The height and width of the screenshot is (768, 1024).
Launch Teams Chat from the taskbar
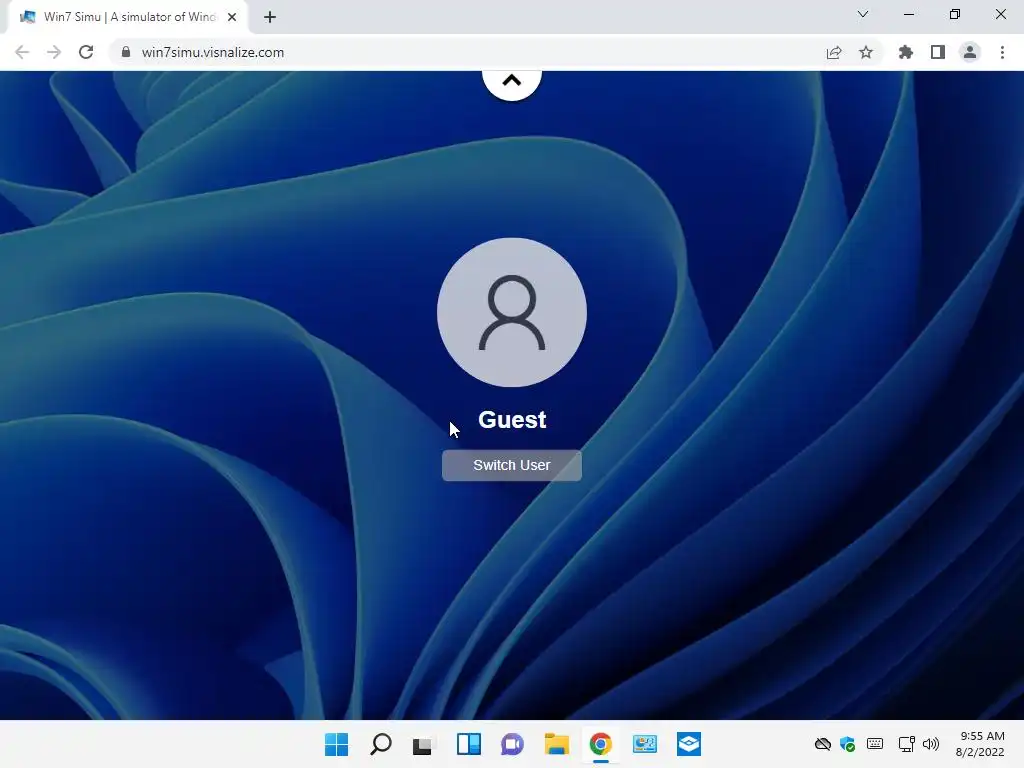click(513, 744)
